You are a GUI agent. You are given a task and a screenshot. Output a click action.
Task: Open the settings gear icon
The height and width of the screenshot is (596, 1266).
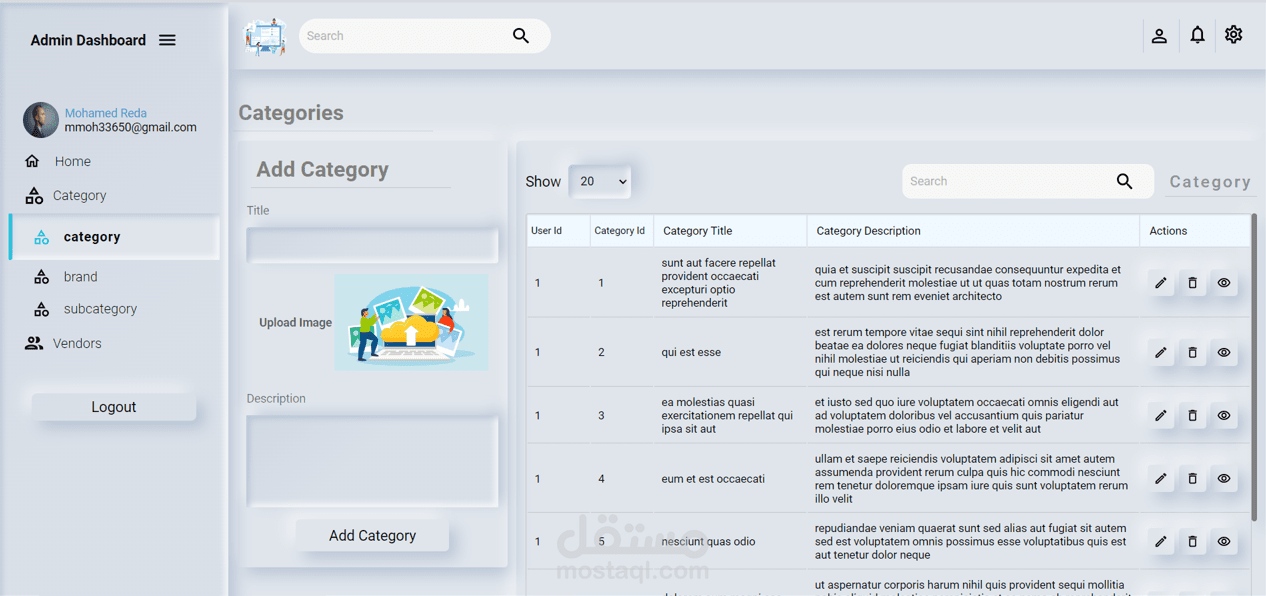click(1233, 35)
